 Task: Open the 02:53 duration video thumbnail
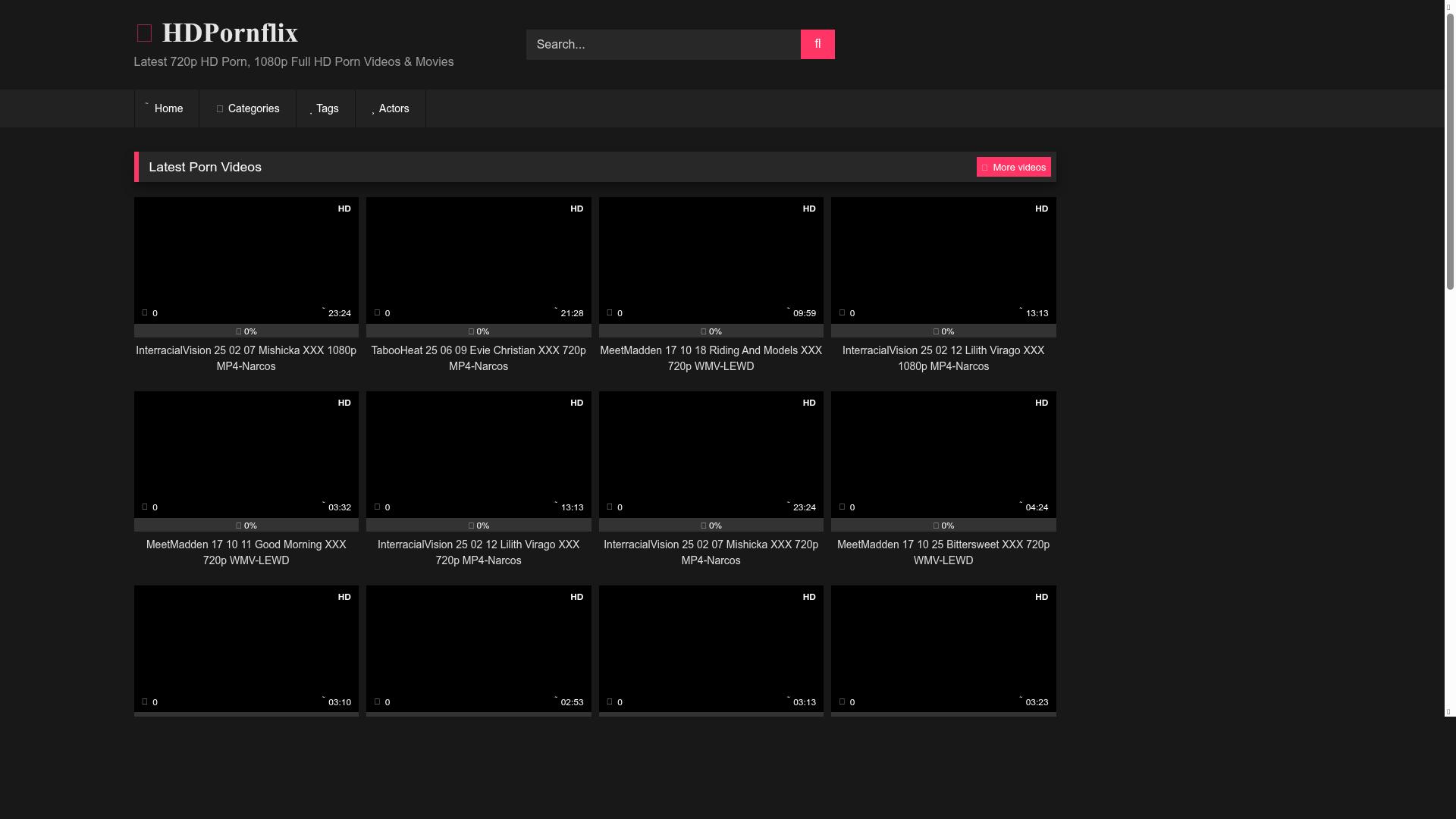coord(478,648)
